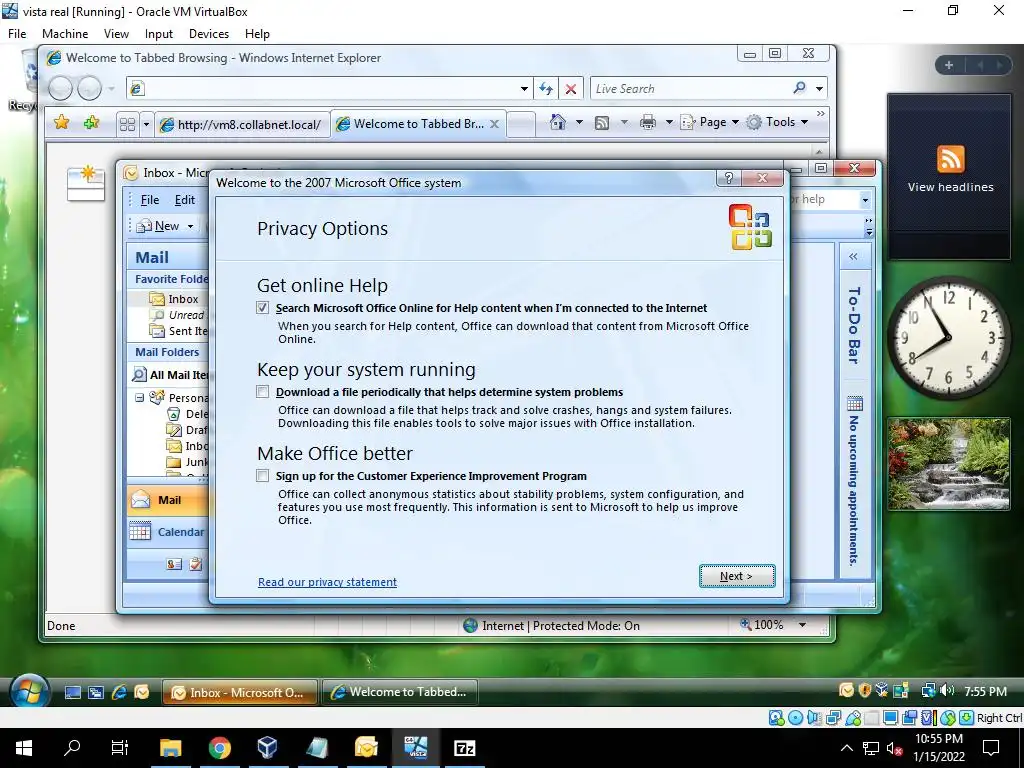Screen dimensions: 1024x768
Task: Click Show Desktop in Vista quick launch
Action: (x=73, y=692)
